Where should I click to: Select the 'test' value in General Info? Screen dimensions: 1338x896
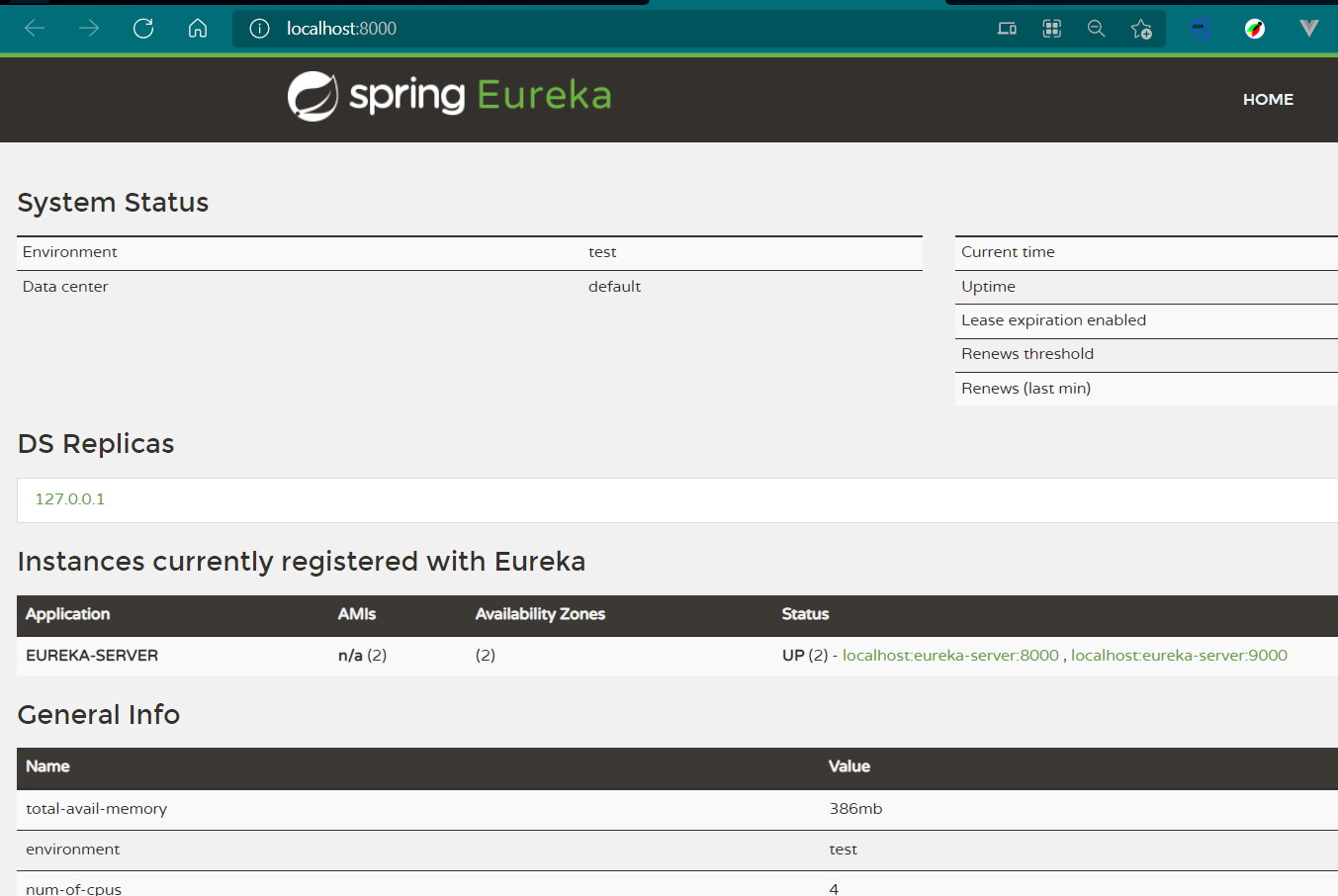tap(843, 850)
